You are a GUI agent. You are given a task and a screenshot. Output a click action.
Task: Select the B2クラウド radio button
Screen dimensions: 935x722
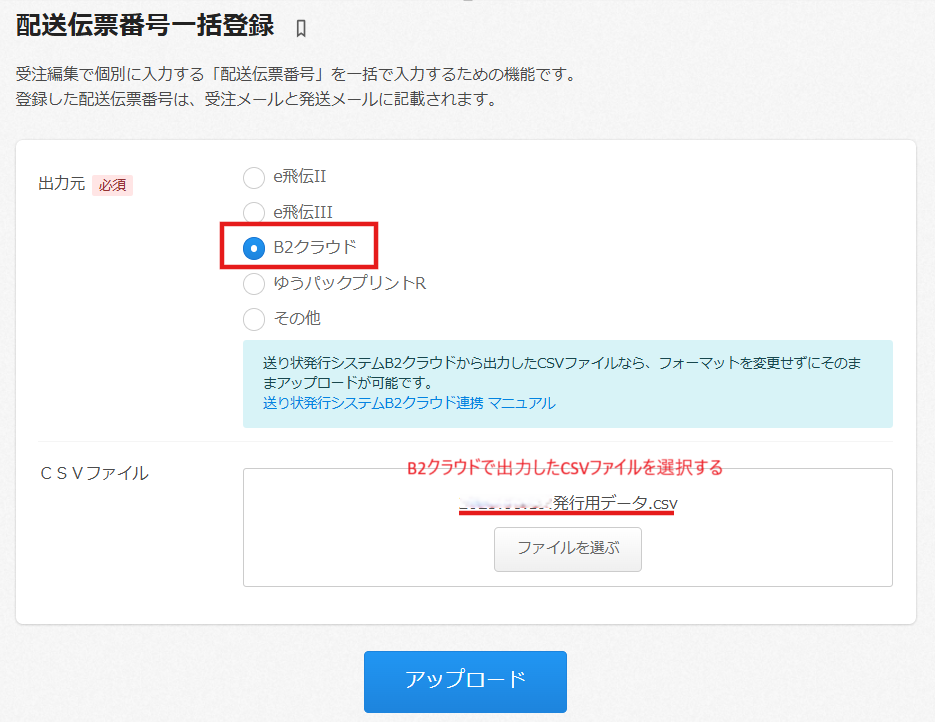254,247
